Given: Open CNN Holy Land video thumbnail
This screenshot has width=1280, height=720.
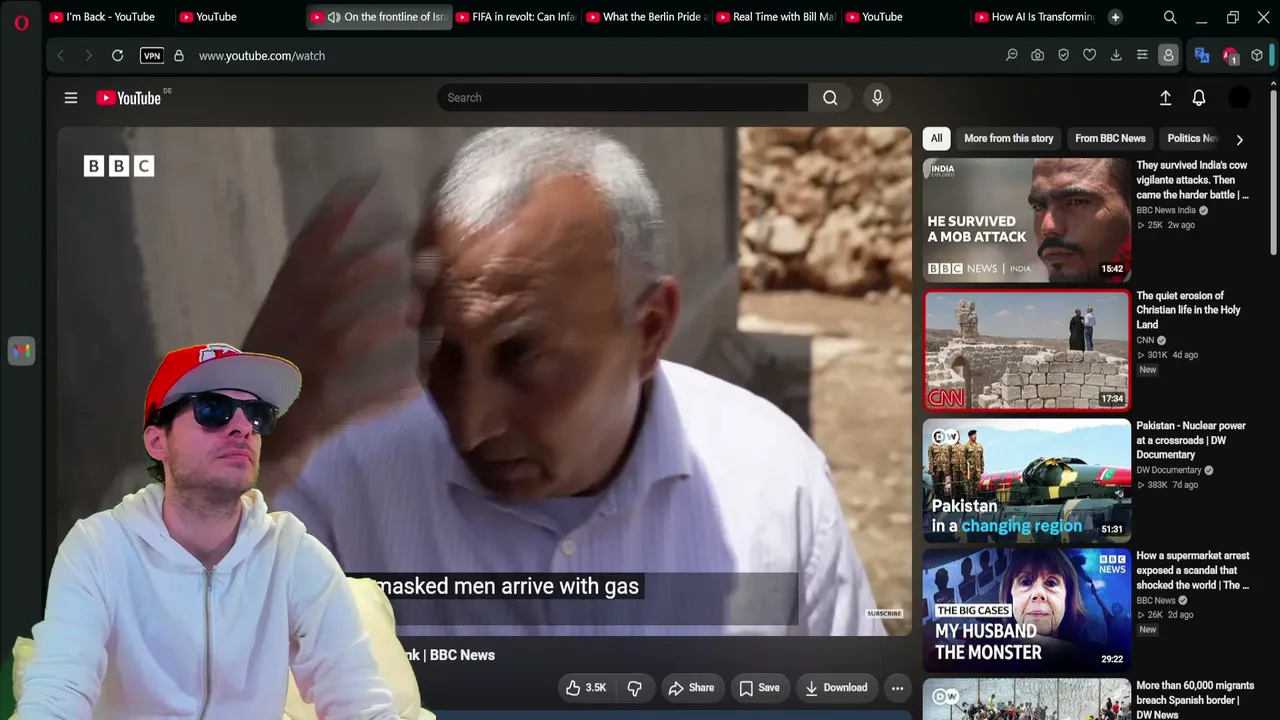Looking at the screenshot, I should (1027, 350).
